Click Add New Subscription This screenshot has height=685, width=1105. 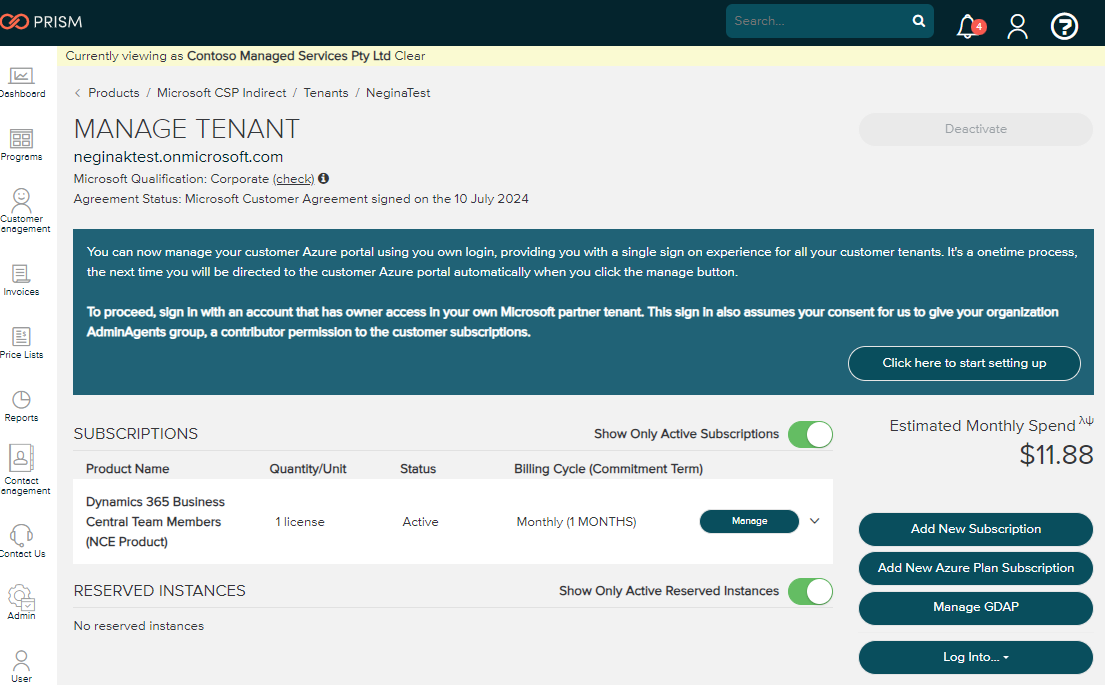click(975, 529)
